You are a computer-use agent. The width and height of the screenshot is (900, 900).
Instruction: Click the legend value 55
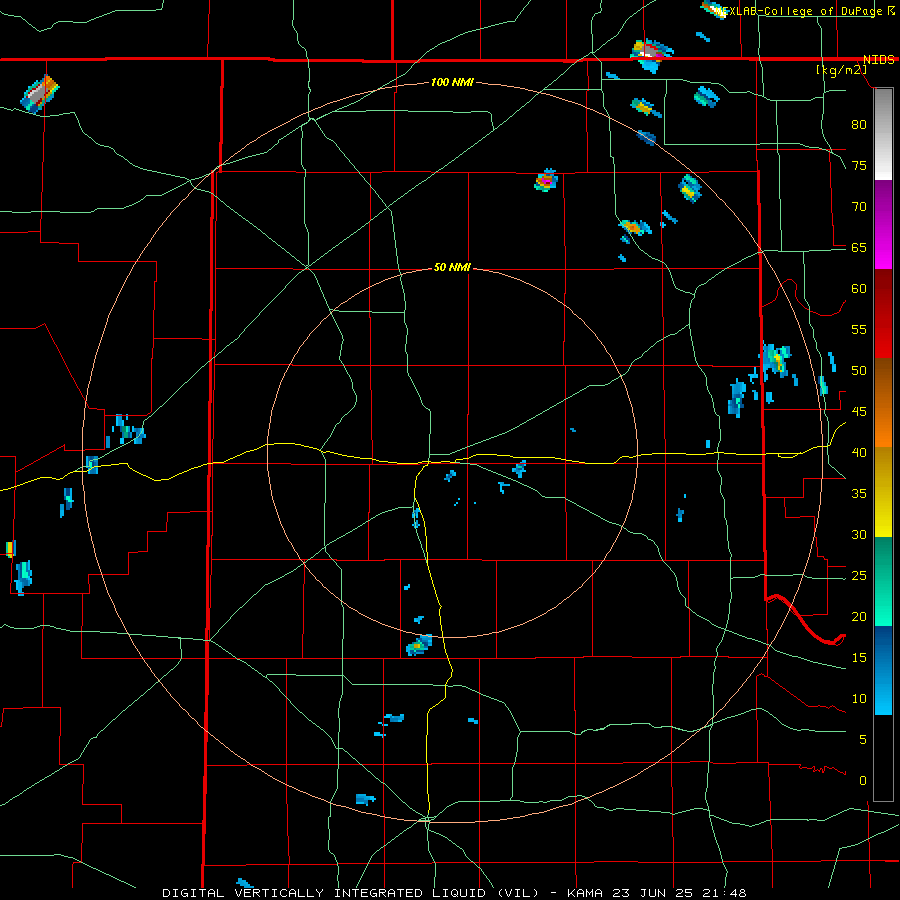(x=859, y=329)
